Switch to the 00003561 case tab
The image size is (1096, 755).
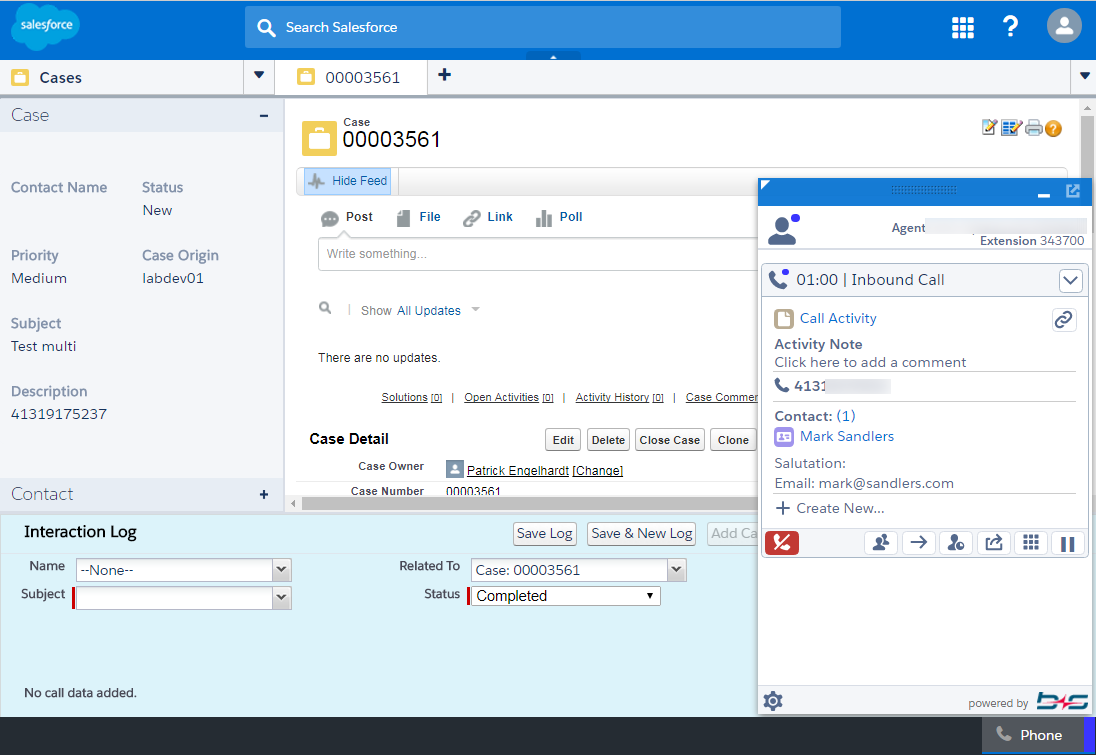pos(351,77)
